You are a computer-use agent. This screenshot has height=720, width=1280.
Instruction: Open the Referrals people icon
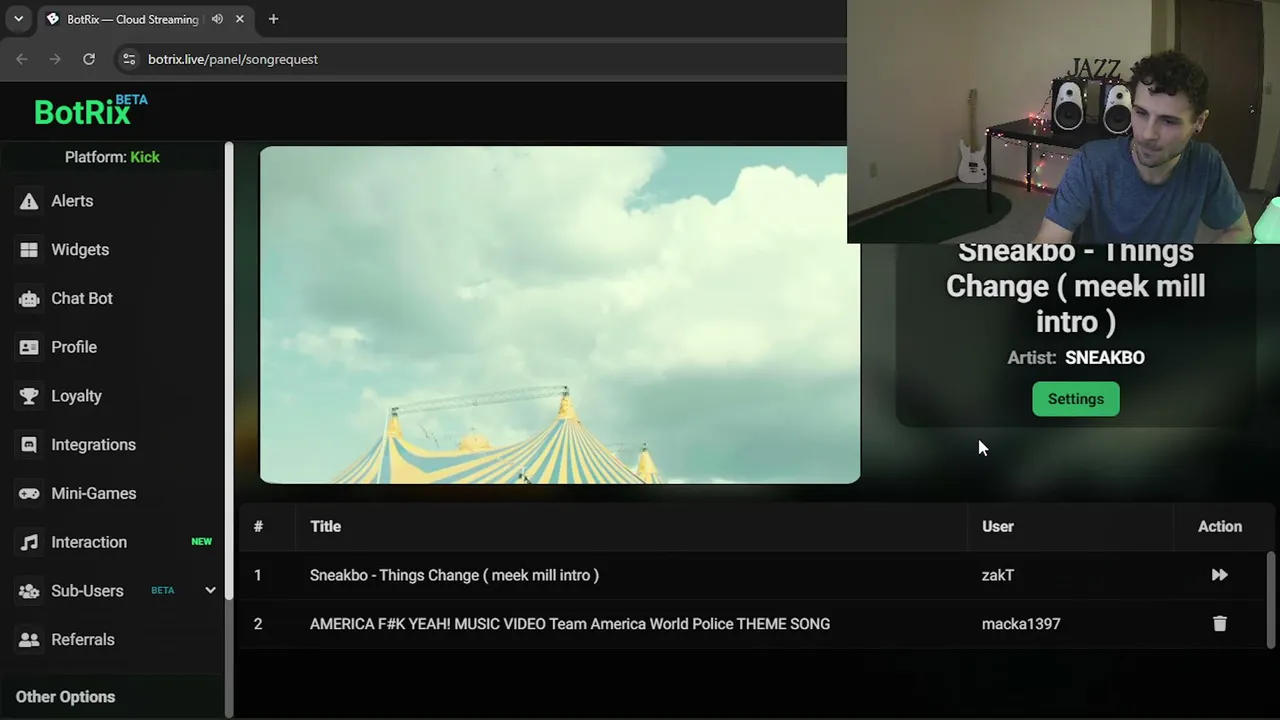(29, 640)
